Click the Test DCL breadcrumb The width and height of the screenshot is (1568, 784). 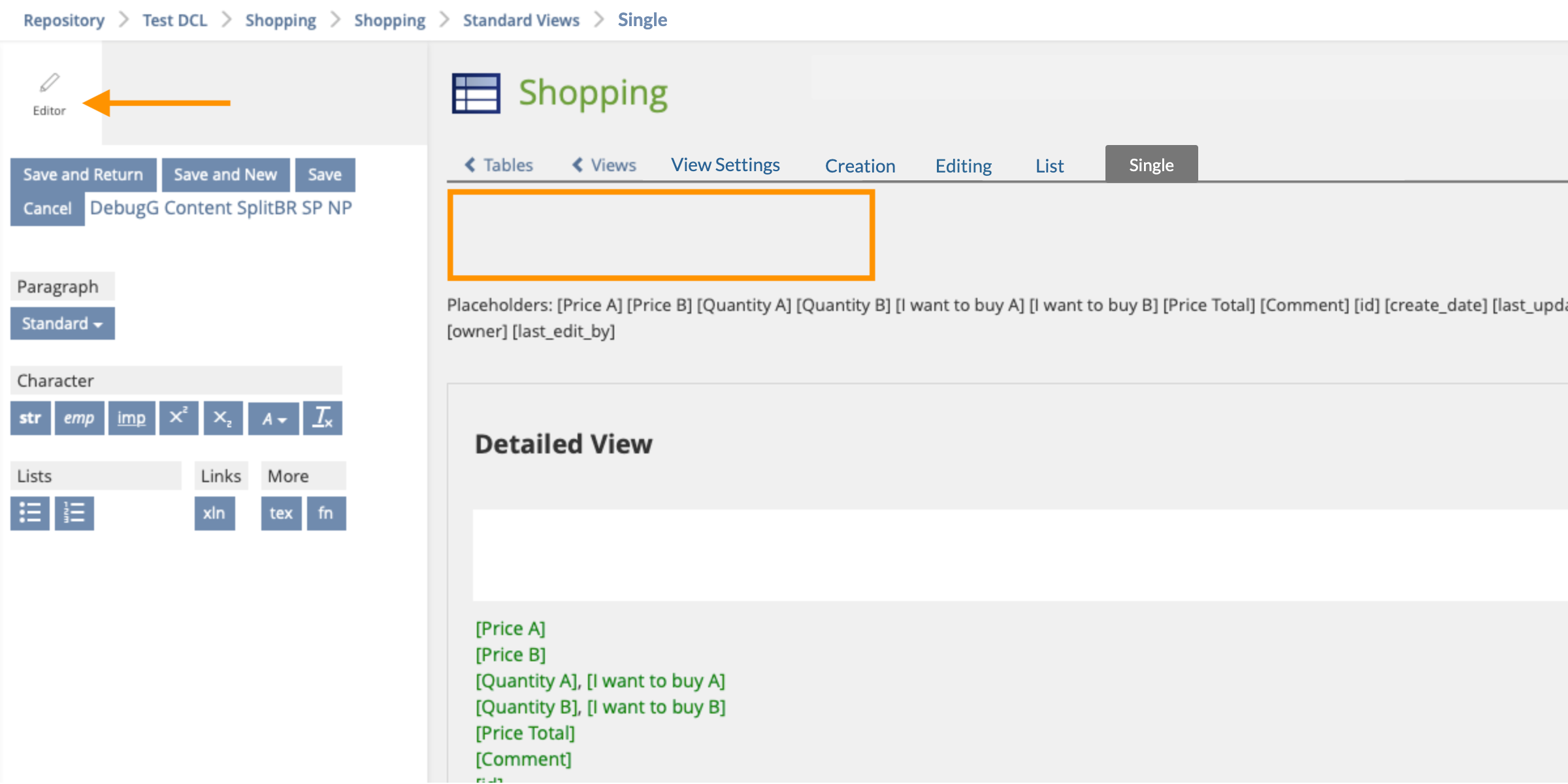click(174, 20)
